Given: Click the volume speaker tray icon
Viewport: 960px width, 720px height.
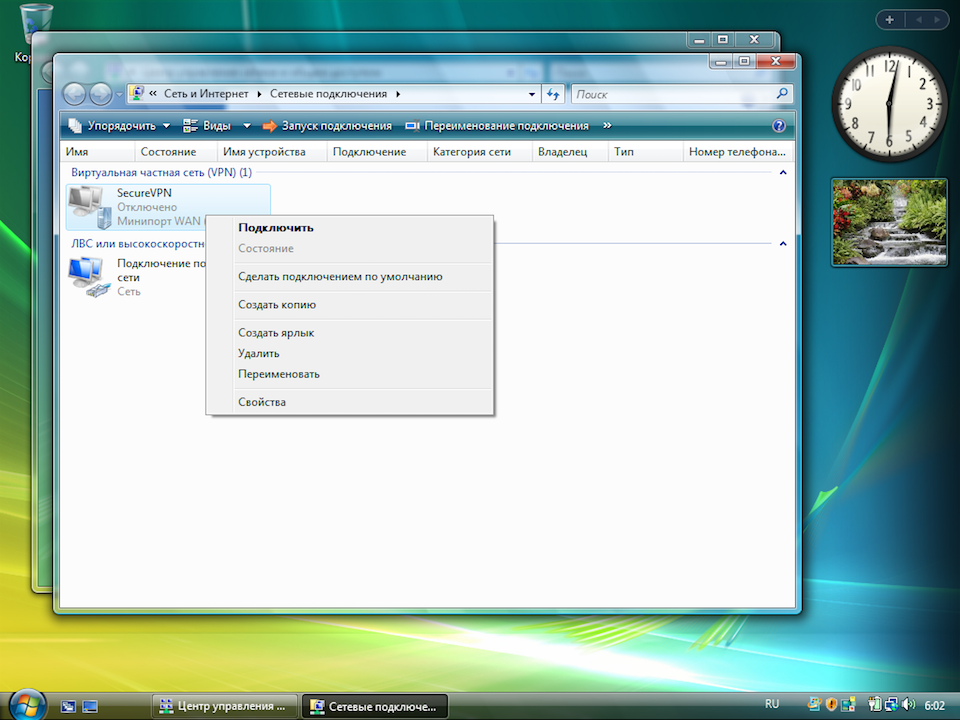Looking at the screenshot, I should coord(908,705).
